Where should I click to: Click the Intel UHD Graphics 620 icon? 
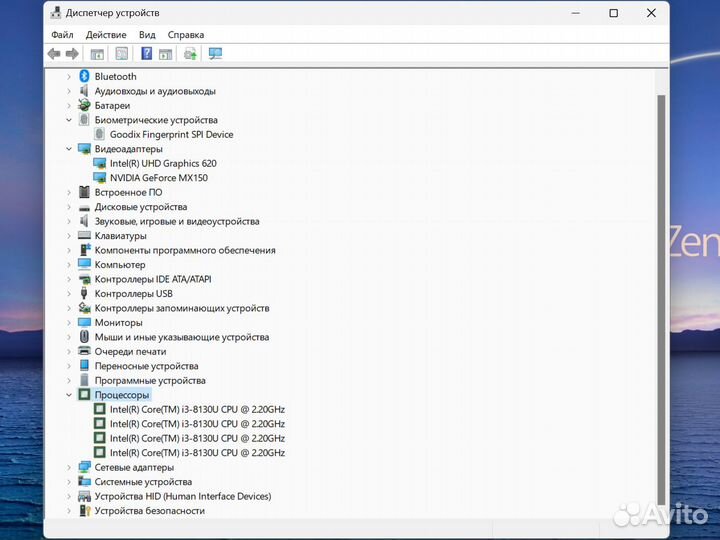[99, 163]
